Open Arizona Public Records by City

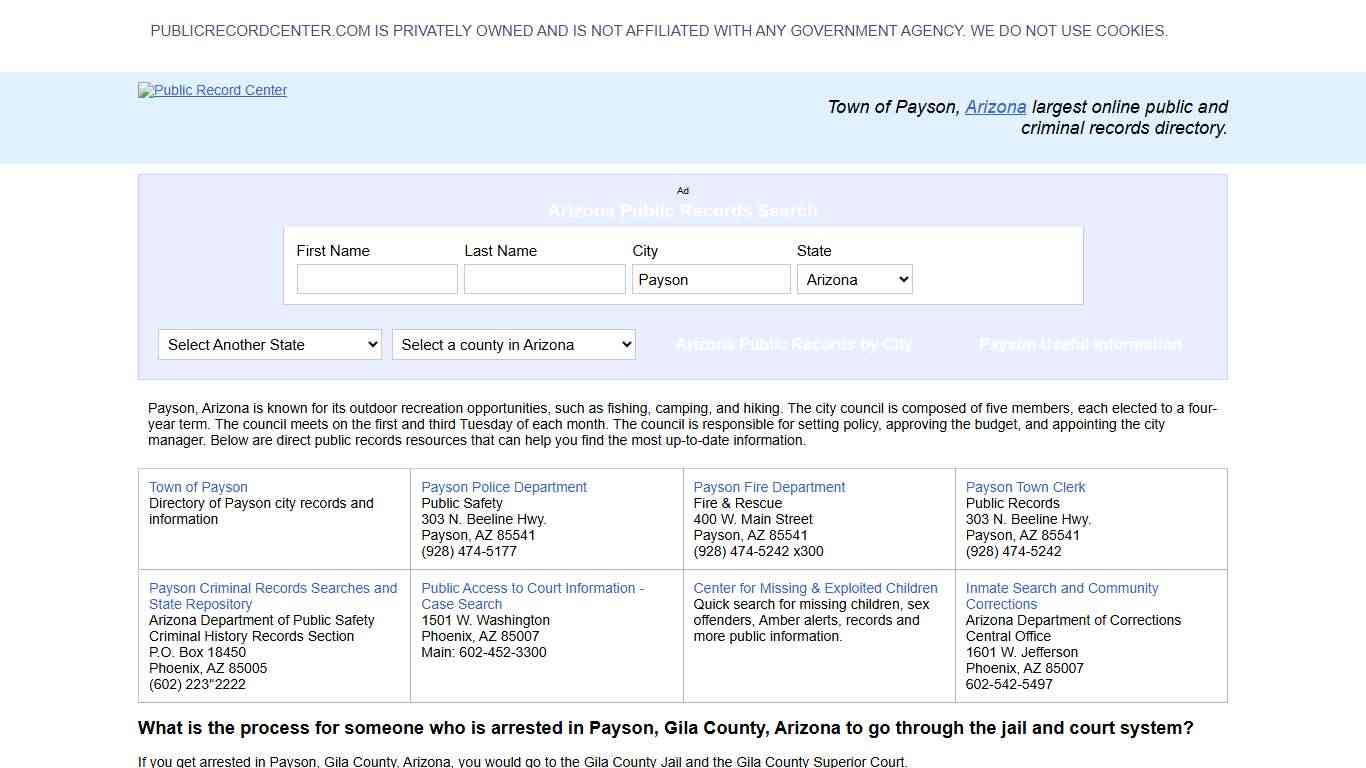[793, 344]
